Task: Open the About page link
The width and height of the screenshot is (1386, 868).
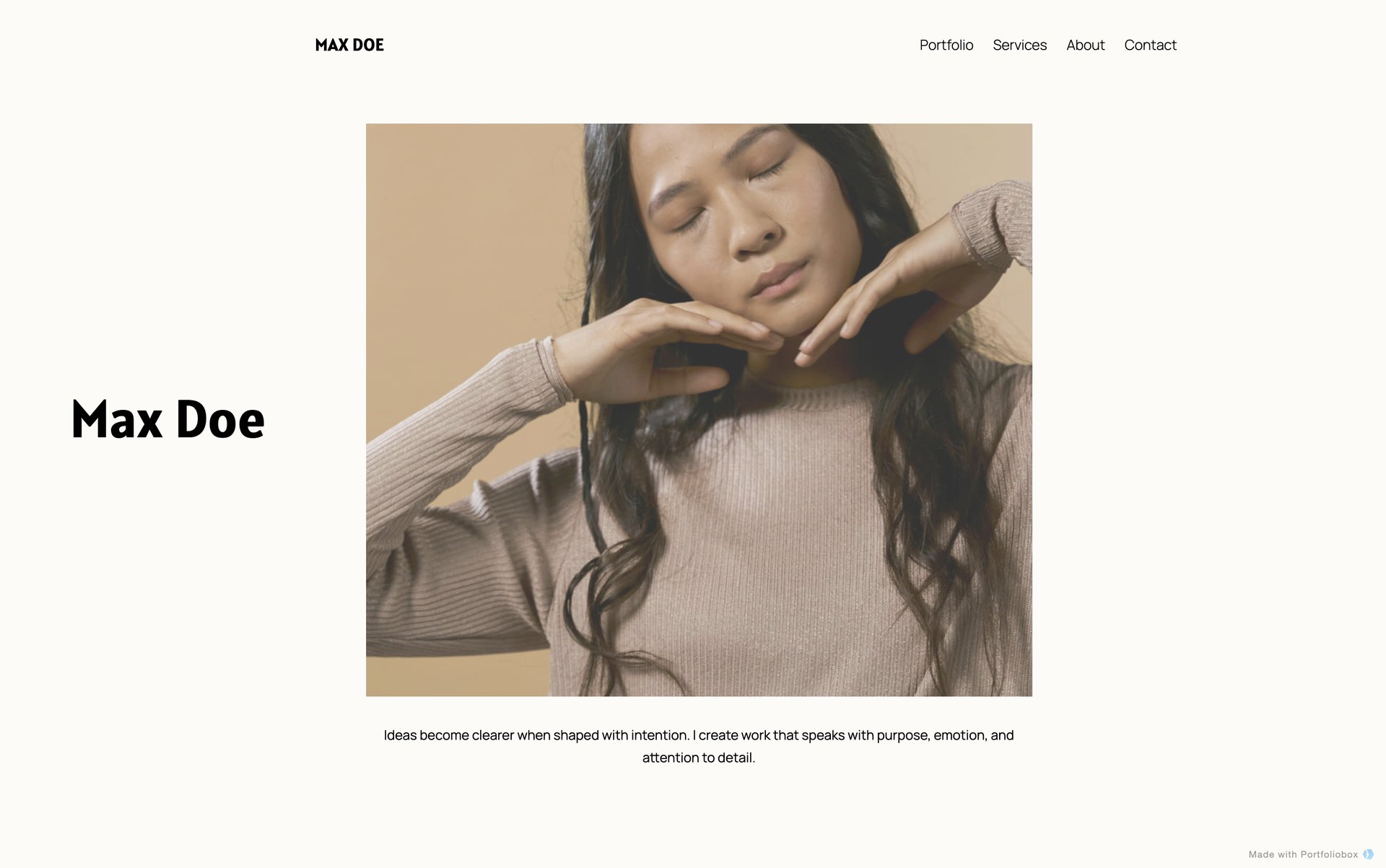Action: (x=1085, y=45)
